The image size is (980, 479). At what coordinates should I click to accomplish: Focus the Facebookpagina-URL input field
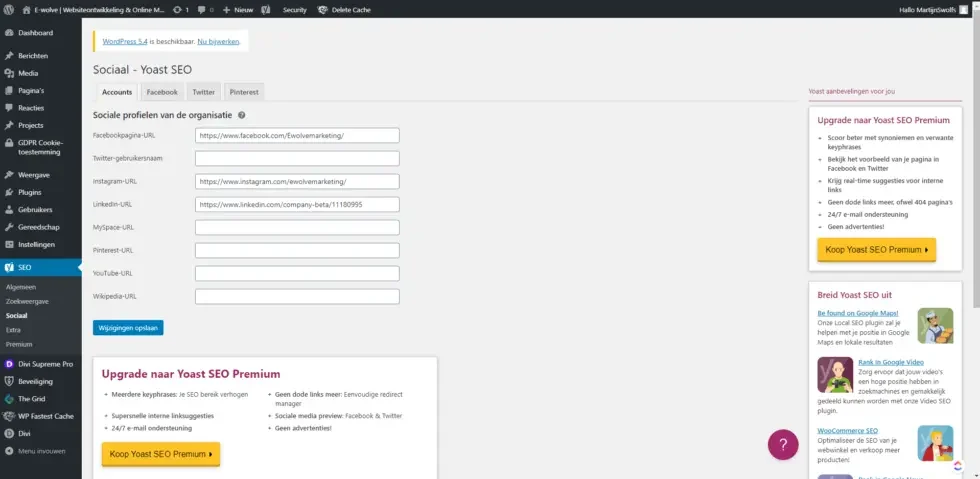coord(297,135)
